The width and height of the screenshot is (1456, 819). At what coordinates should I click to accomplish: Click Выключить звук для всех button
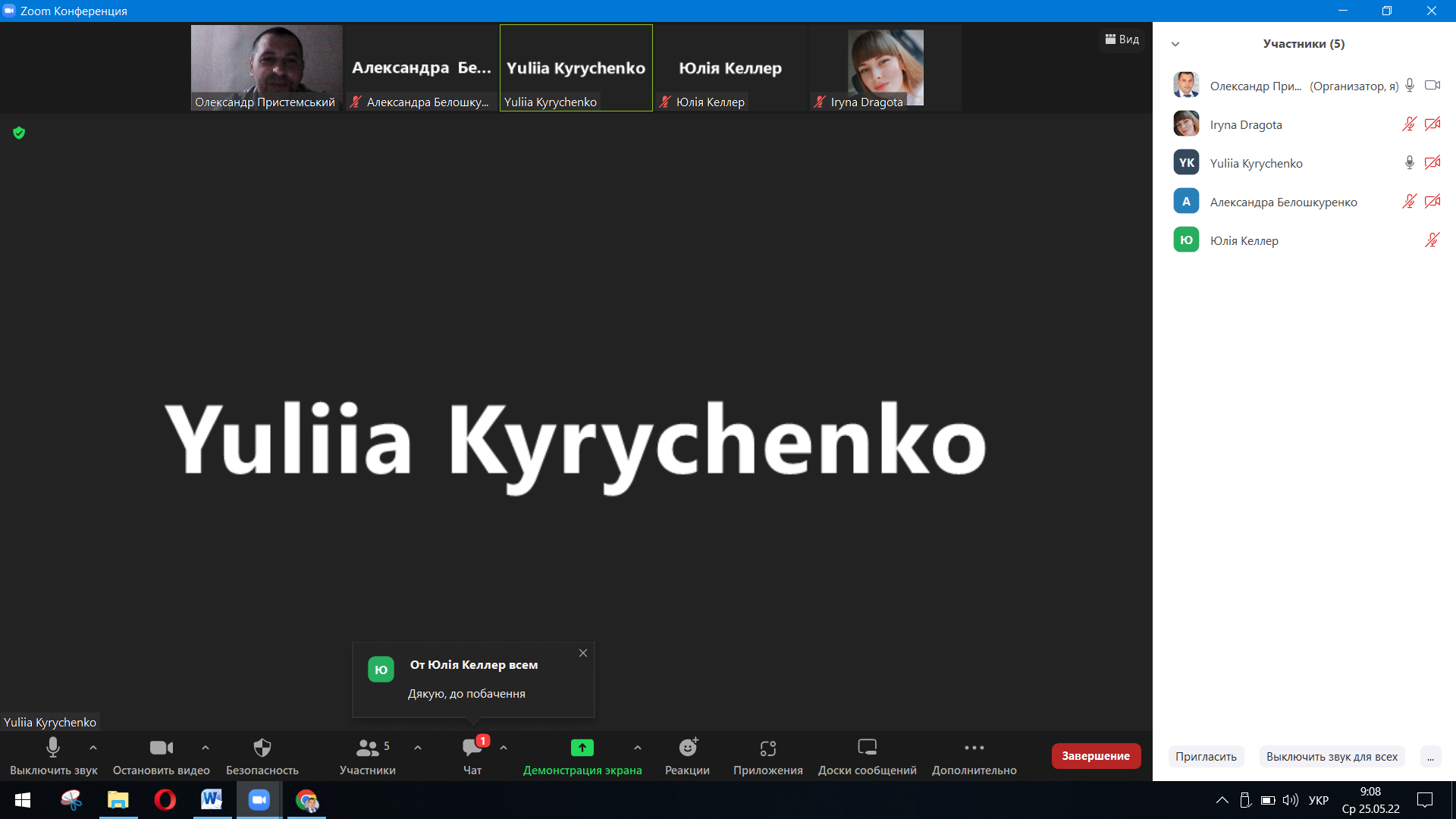pyautogui.click(x=1332, y=757)
